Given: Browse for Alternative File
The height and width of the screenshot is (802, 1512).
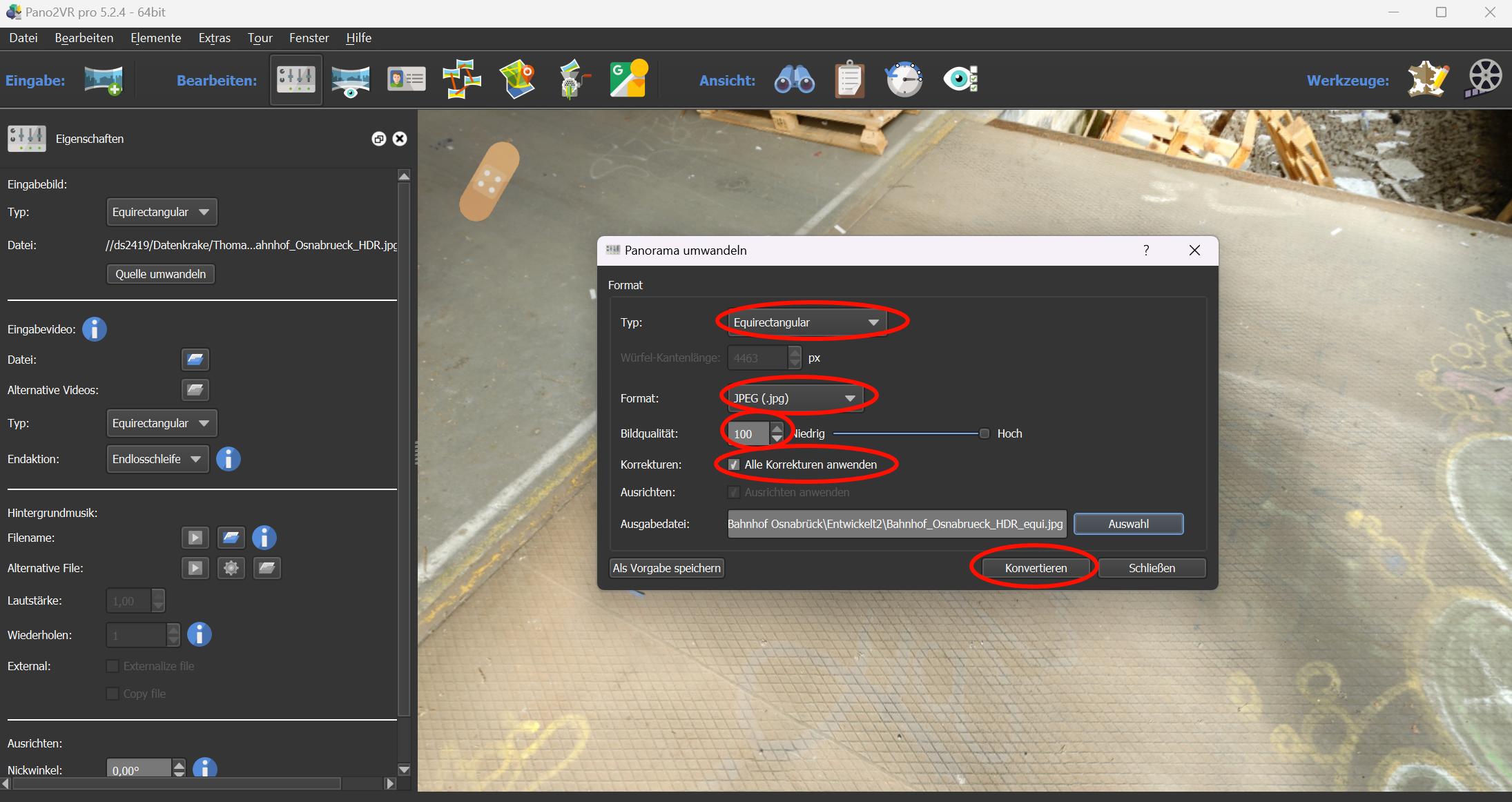Looking at the screenshot, I should tap(267, 568).
